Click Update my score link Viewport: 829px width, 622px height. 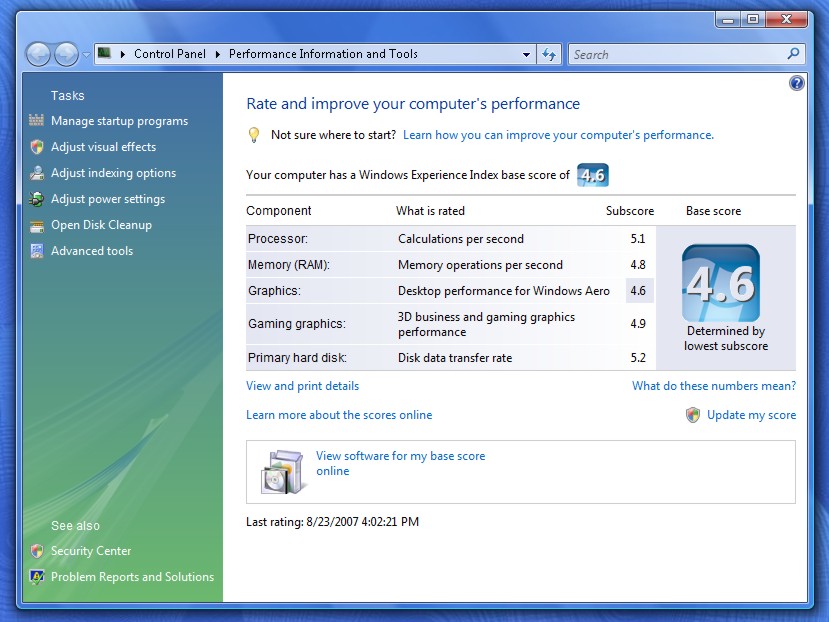pos(752,415)
